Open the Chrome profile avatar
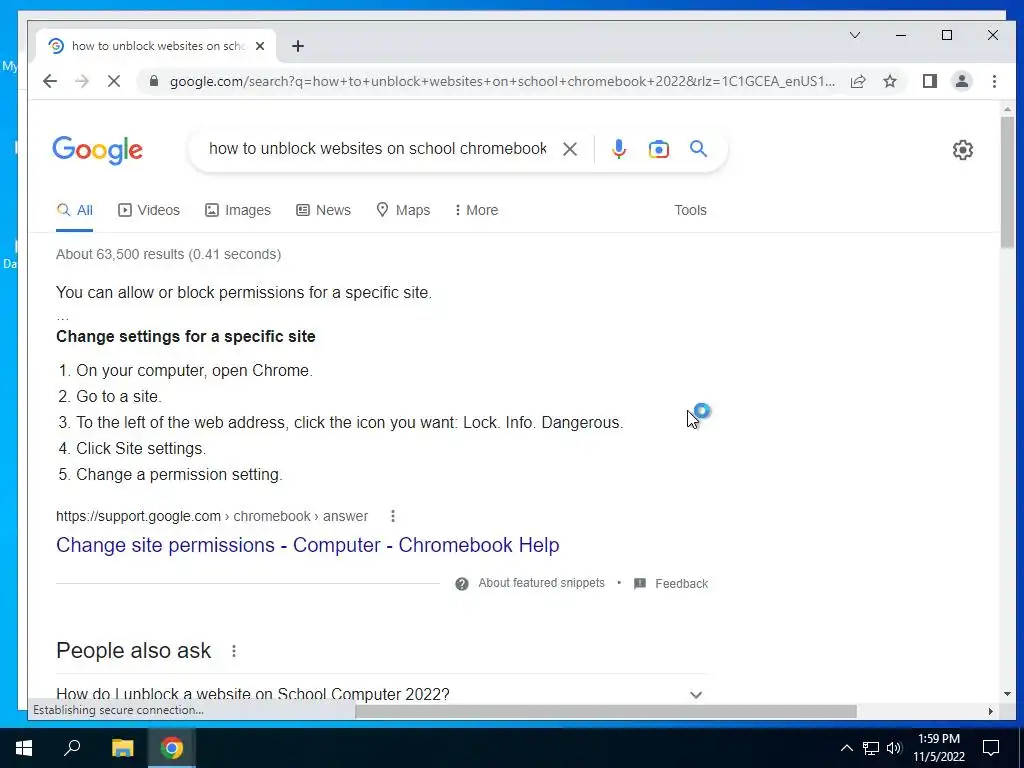Viewport: 1024px width, 768px height. click(962, 81)
